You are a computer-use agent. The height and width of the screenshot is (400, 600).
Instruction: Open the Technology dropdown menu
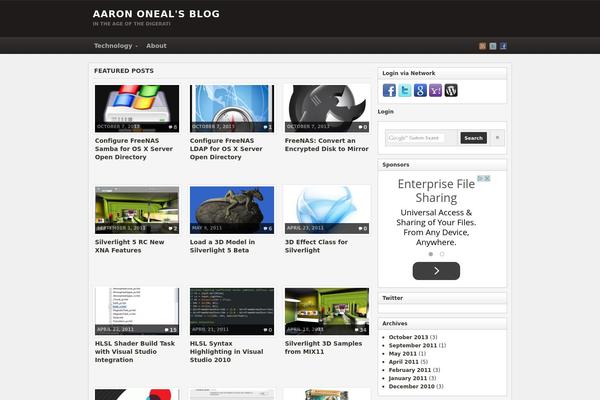pyautogui.click(x=116, y=46)
